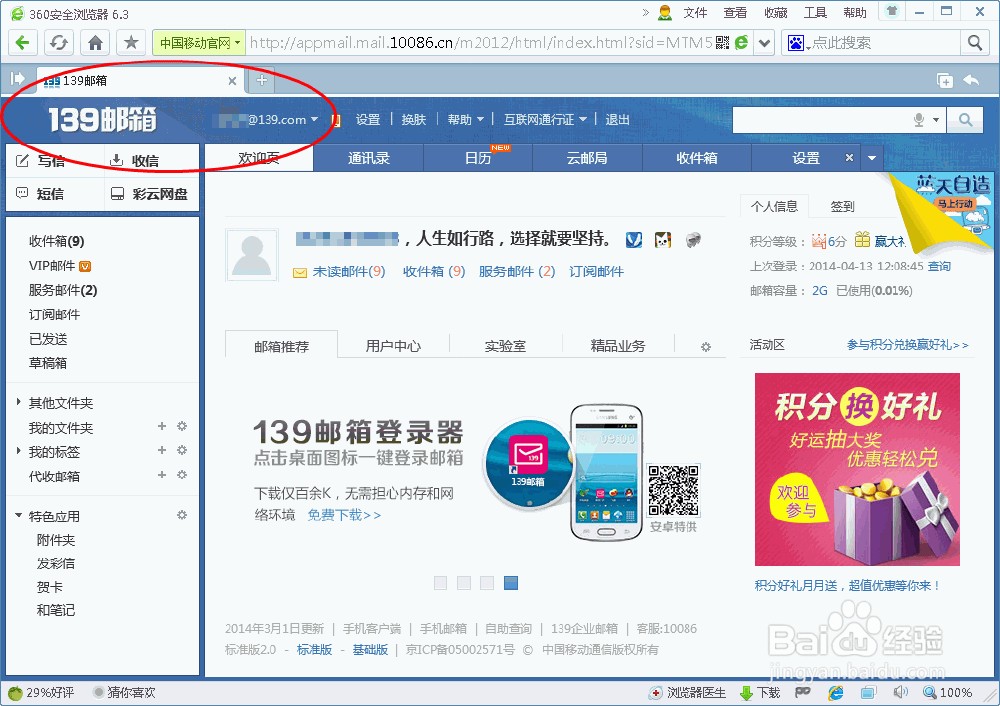Image resolution: width=1000 pixels, height=706 pixels.
Task: Add account beside 代收邮箱
Action: click(x=162, y=474)
